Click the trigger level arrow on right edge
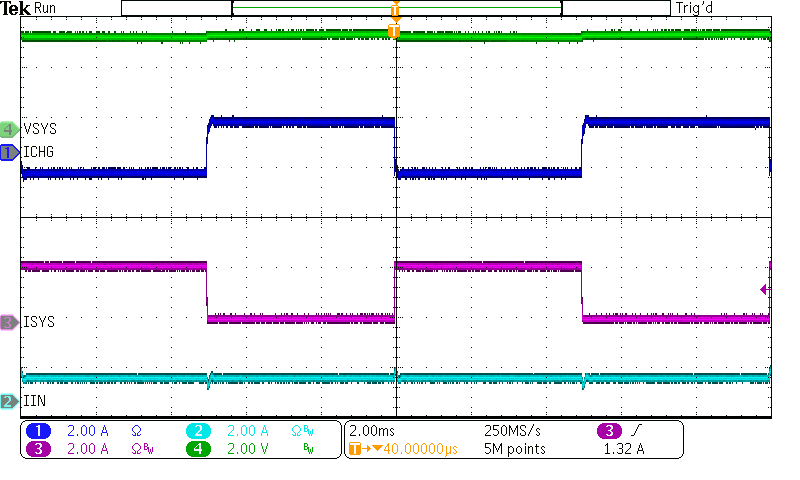The image size is (800, 480). click(765, 289)
